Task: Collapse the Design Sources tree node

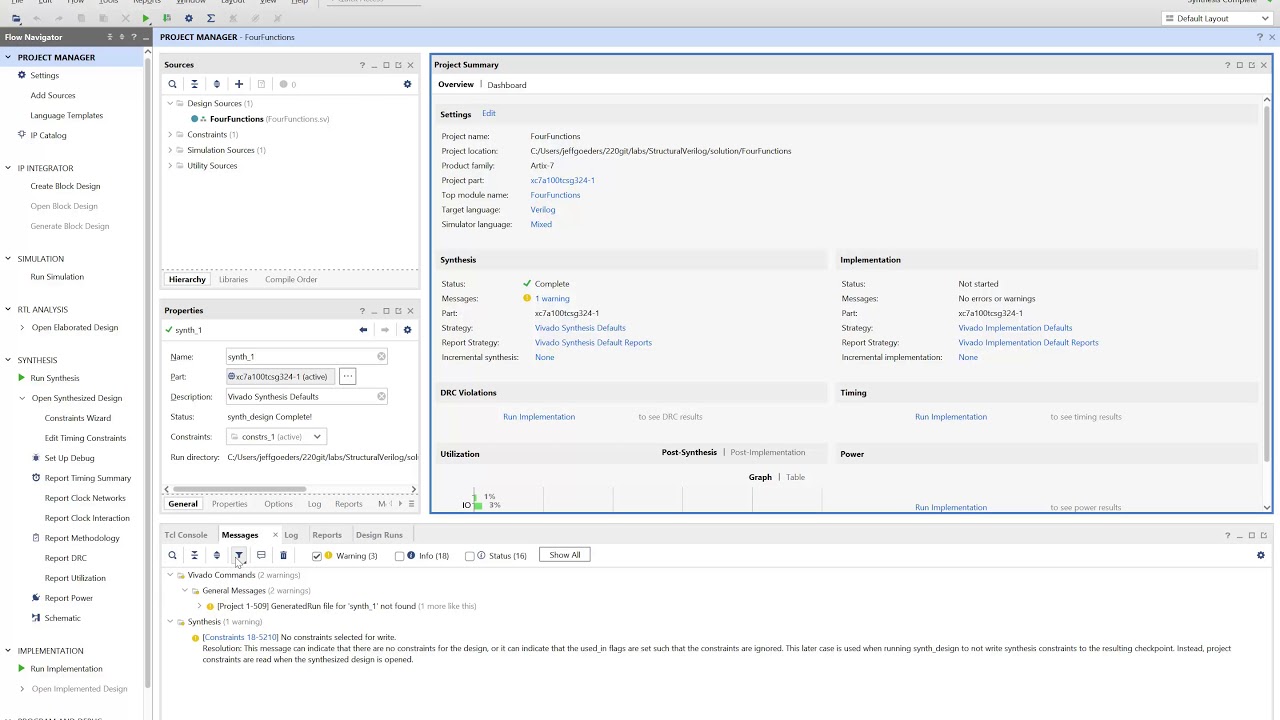Action: click(x=170, y=103)
